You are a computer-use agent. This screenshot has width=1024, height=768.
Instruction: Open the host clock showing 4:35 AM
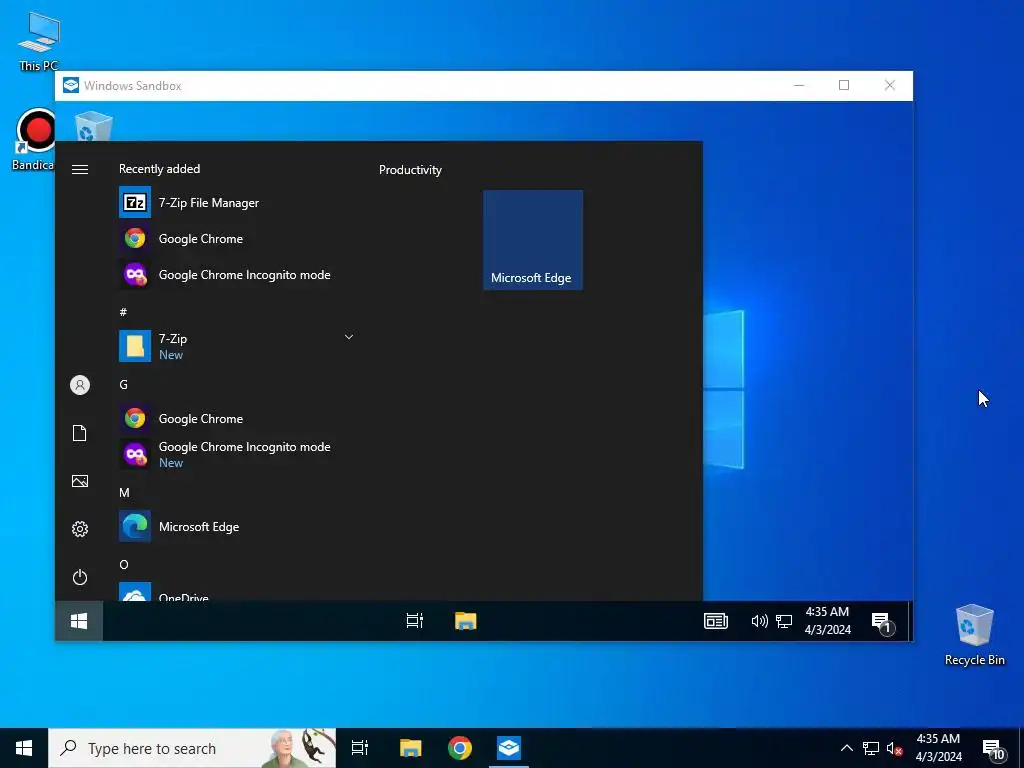(938, 748)
